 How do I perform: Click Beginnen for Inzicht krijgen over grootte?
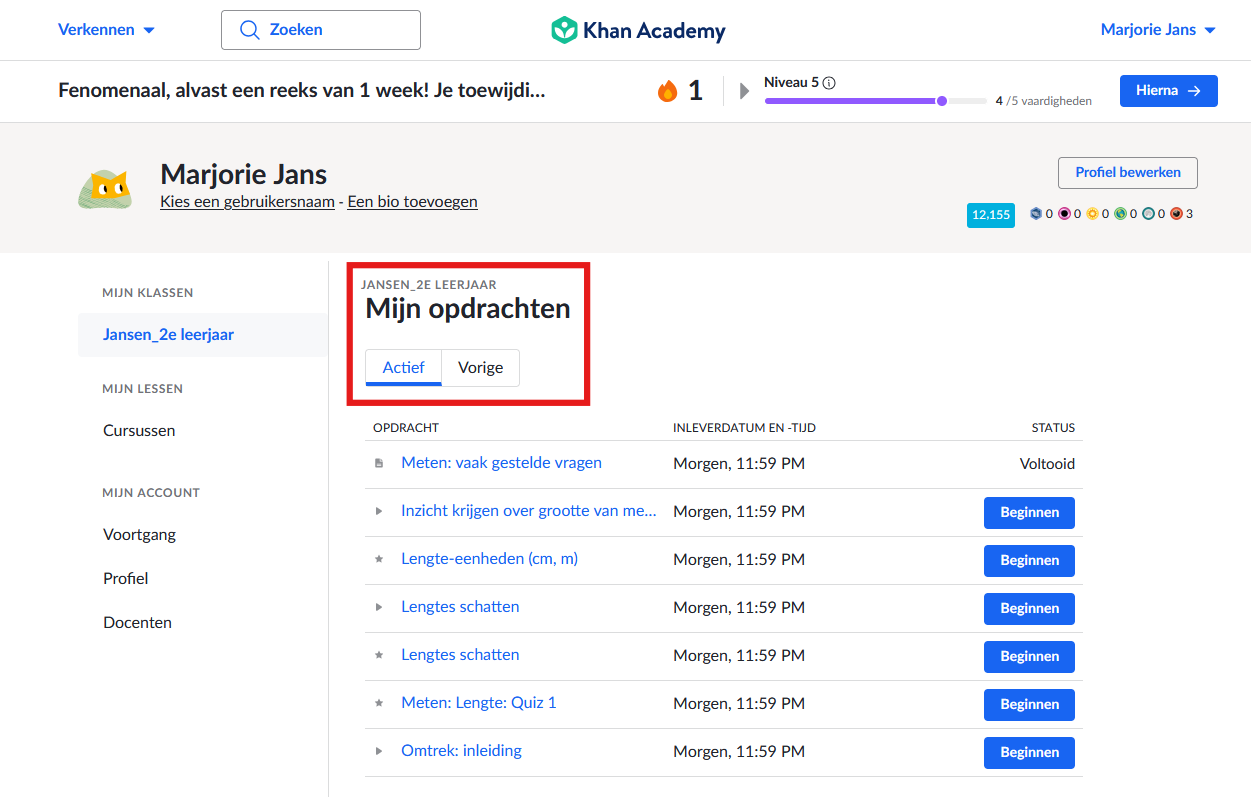click(x=1029, y=513)
